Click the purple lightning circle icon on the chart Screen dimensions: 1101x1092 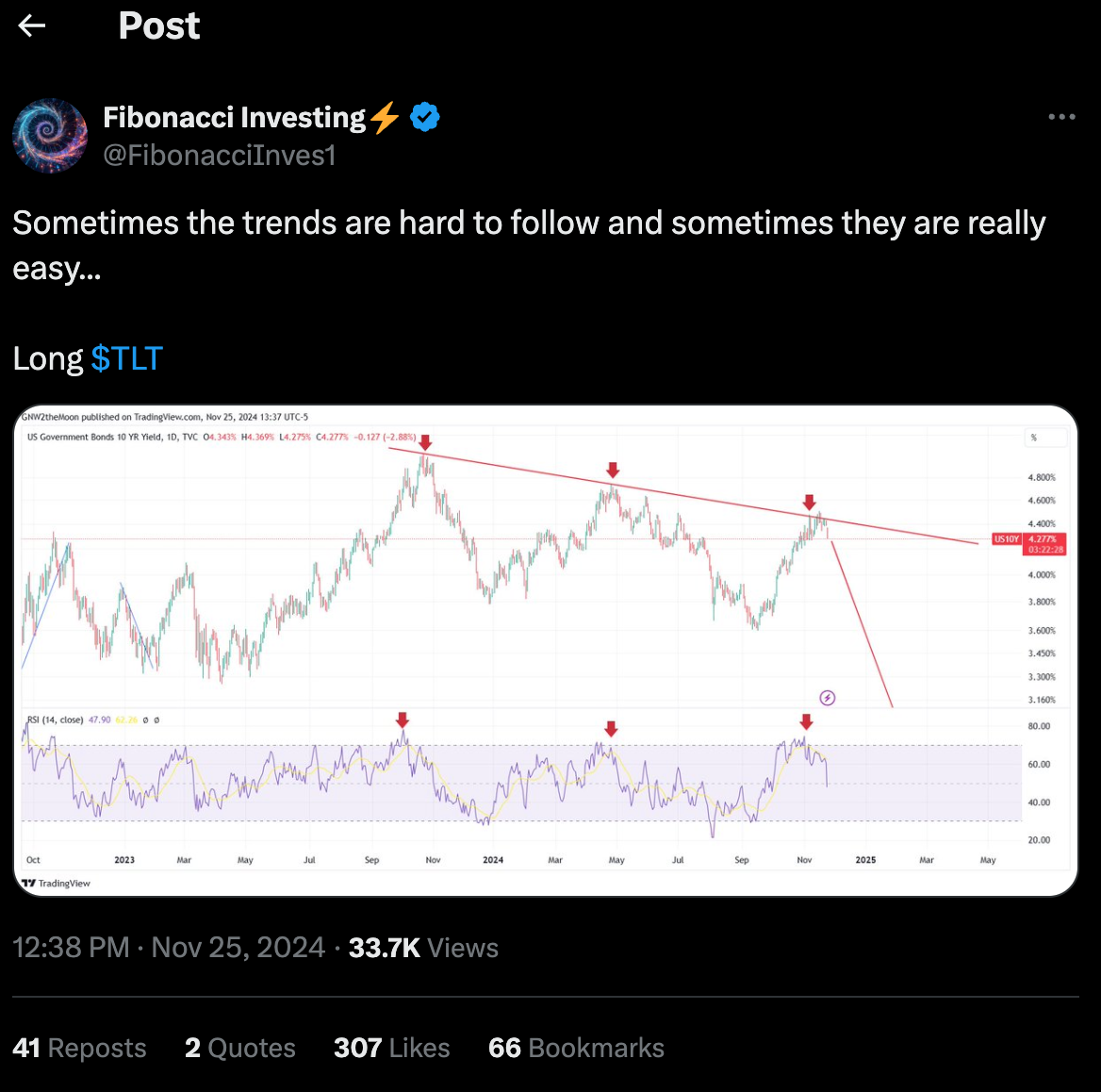pyautogui.click(x=828, y=698)
